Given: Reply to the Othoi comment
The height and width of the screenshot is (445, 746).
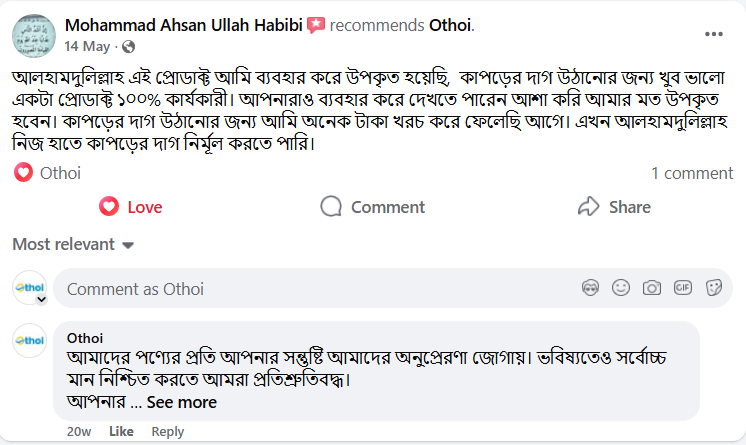Looking at the screenshot, I should click(x=168, y=431).
